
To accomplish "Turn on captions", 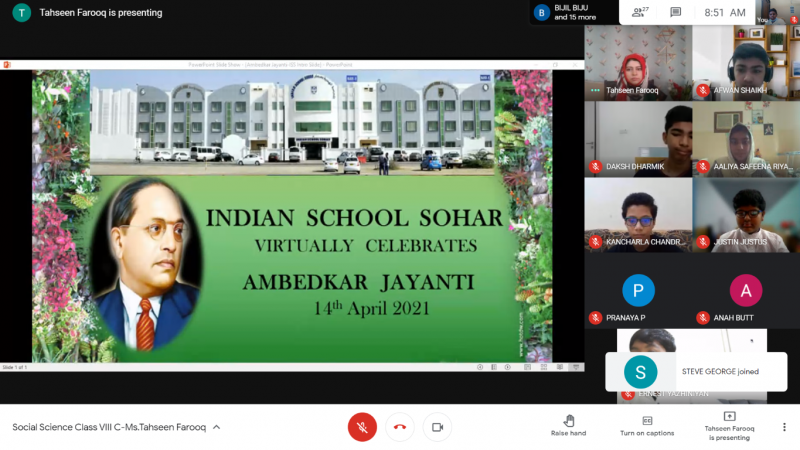I will [647, 426].
